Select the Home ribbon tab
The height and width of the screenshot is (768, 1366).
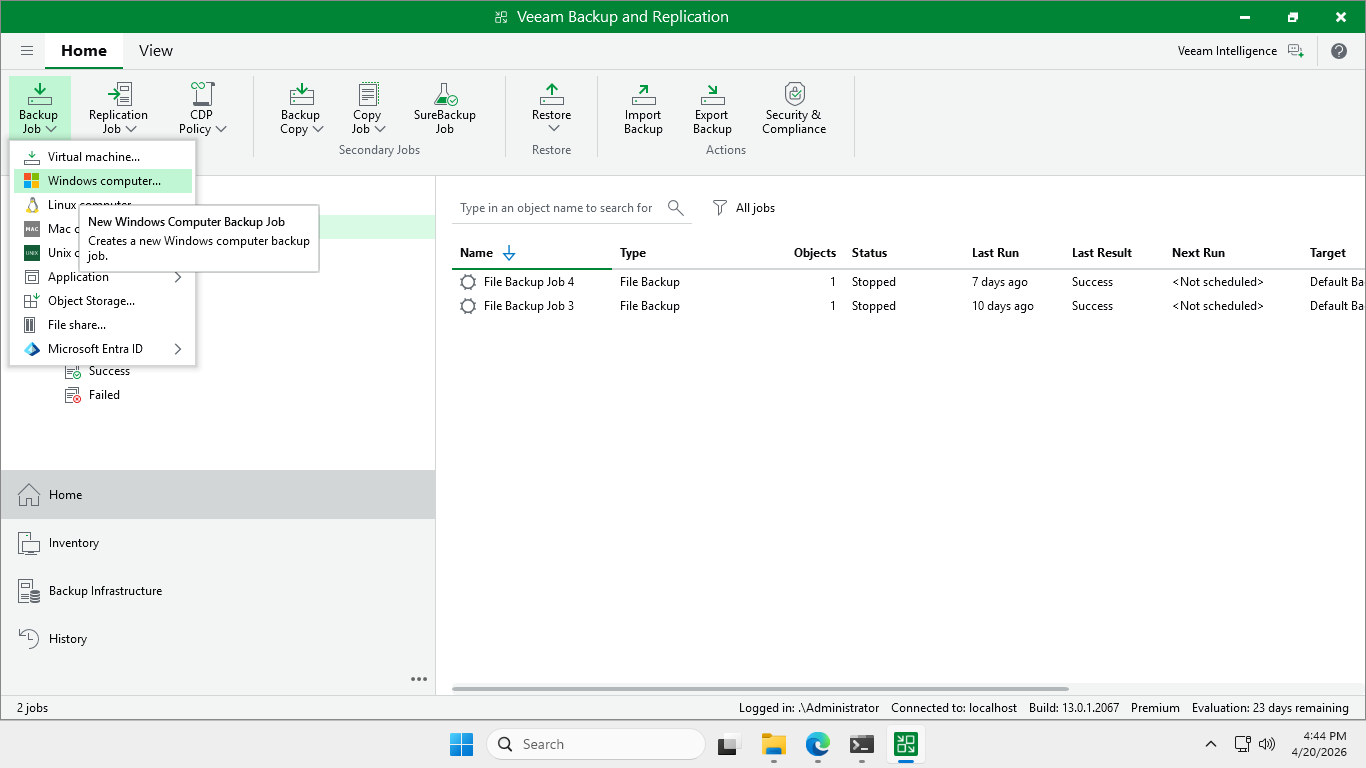click(x=84, y=51)
